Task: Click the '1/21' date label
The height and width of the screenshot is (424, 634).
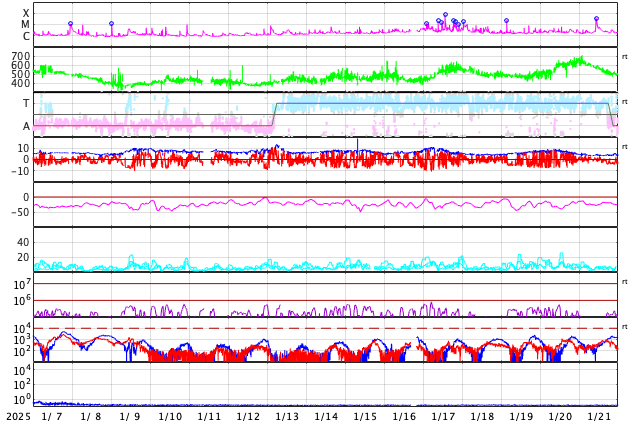Action: (599, 416)
